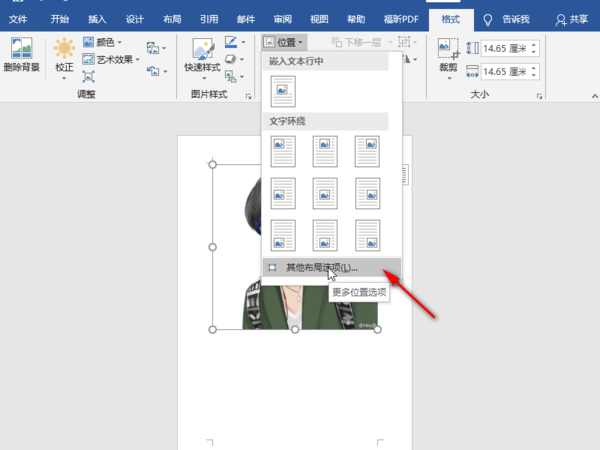
Task: Click the Reset Picture icon
Action: coord(153,71)
